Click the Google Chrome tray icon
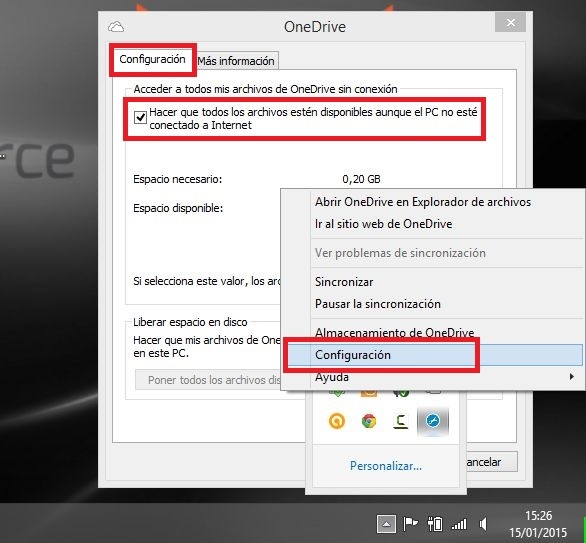The width and height of the screenshot is (586, 543). 369,421
